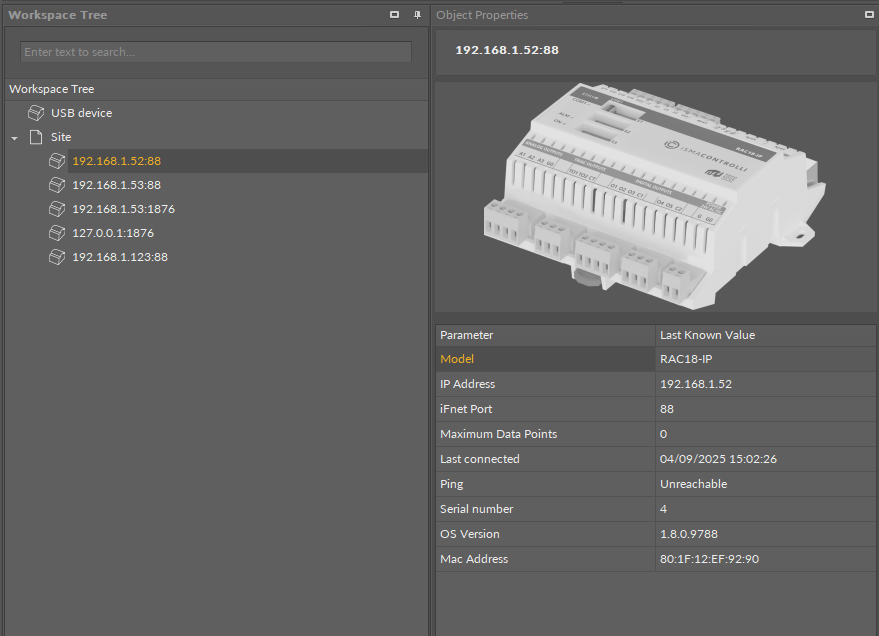879x636 pixels.
Task: Collapse the Site tree node
Action: click(14, 138)
